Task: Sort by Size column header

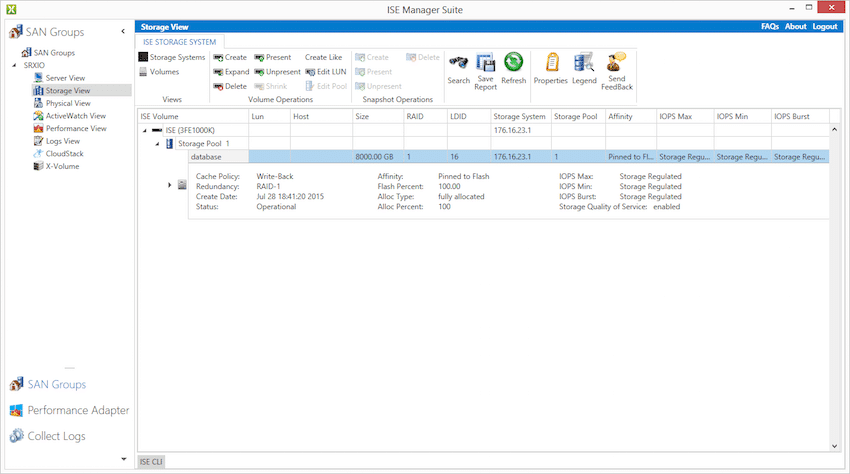Action: [x=378, y=116]
